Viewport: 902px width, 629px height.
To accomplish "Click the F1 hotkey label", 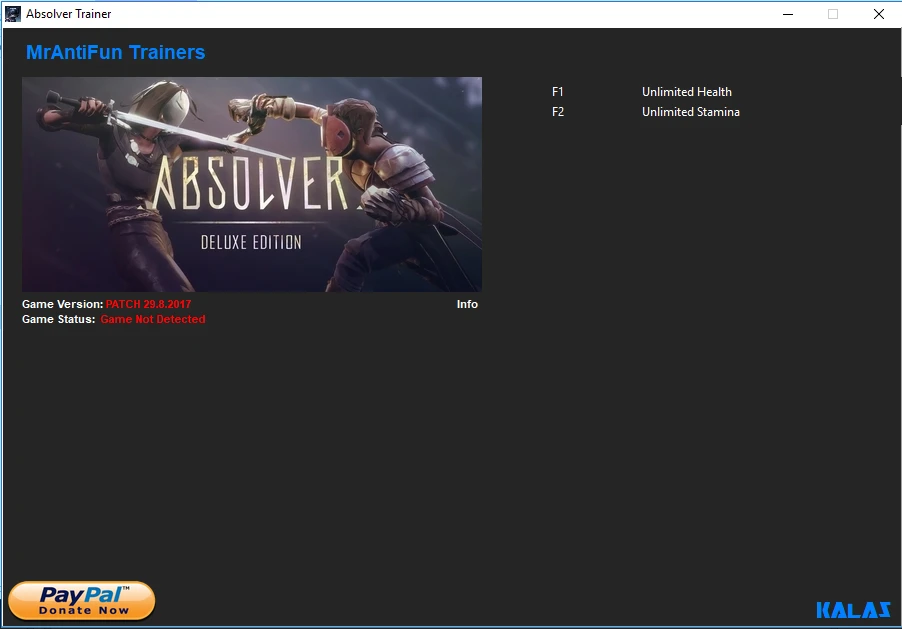I will click(557, 91).
